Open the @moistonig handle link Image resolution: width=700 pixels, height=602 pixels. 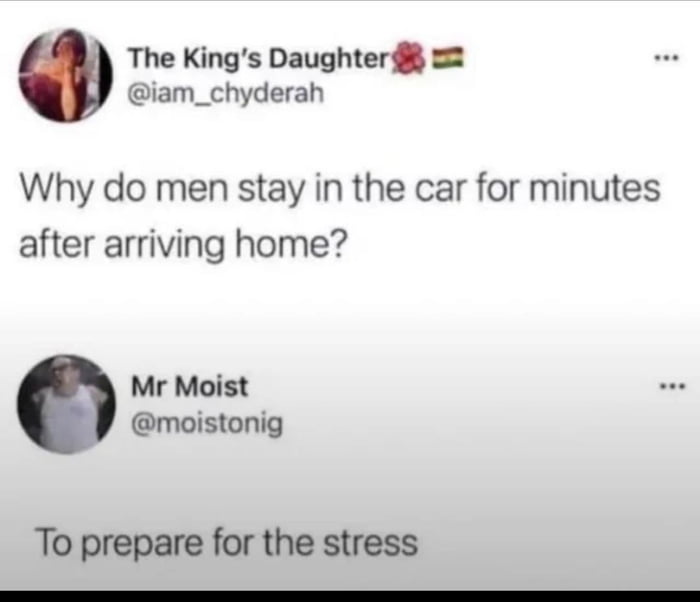[207, 423]
